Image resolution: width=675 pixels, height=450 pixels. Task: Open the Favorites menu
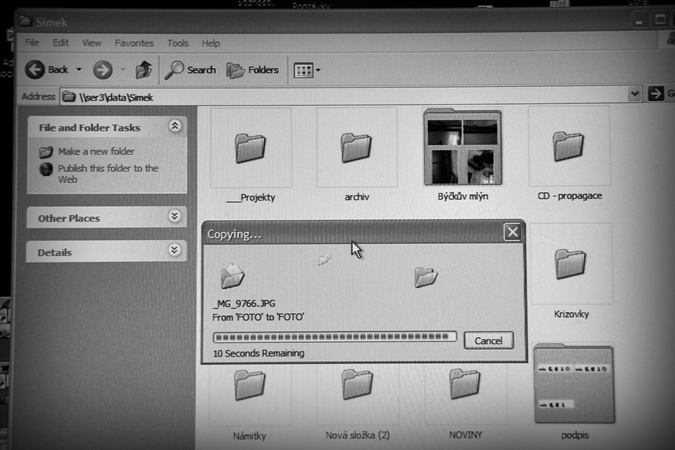[134, 43]
